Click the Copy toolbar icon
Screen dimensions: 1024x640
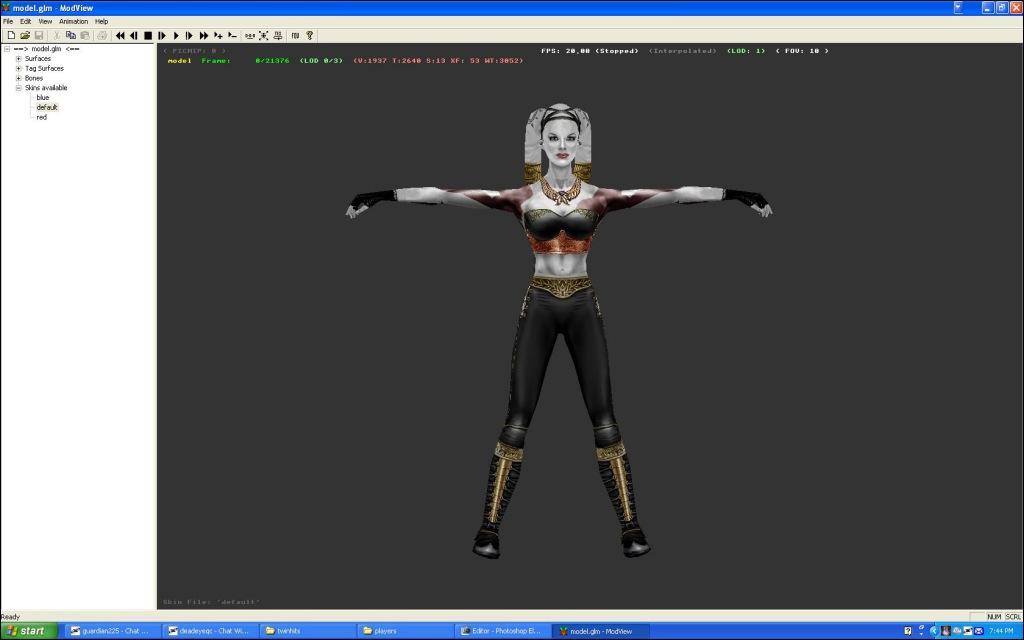(x=71, y=35)
